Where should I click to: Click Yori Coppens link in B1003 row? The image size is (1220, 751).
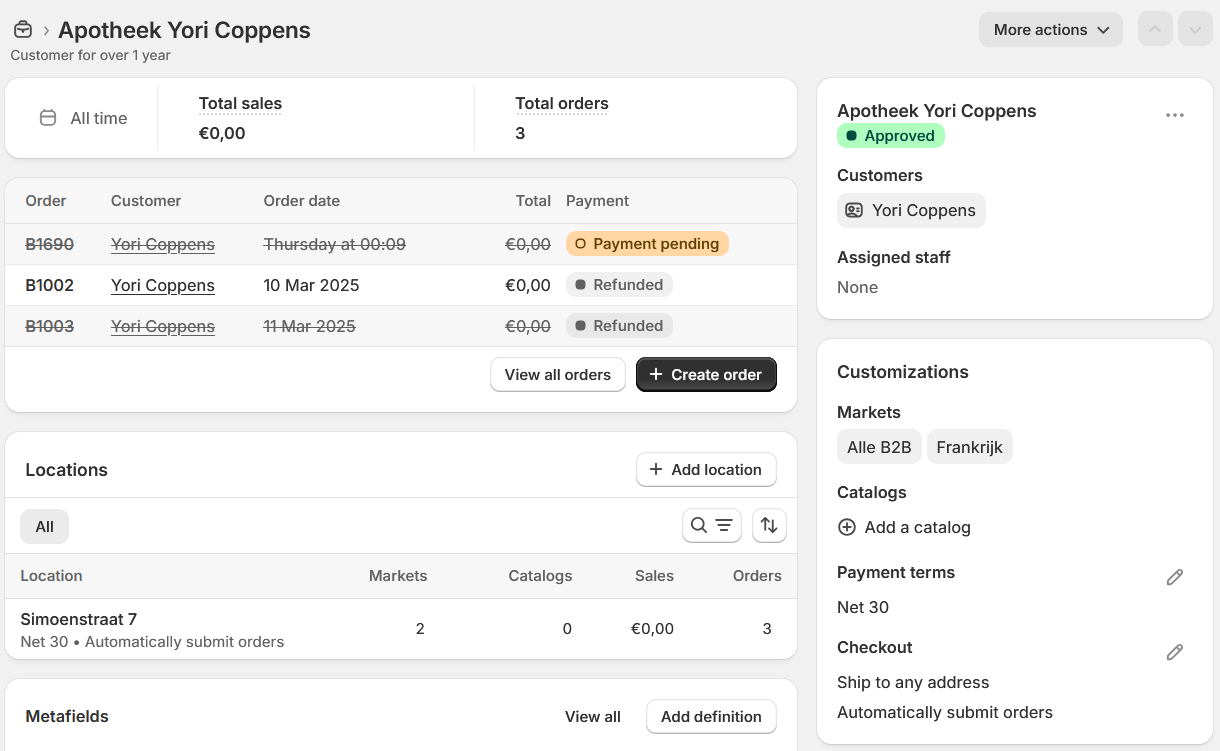[x=163, y=326]
